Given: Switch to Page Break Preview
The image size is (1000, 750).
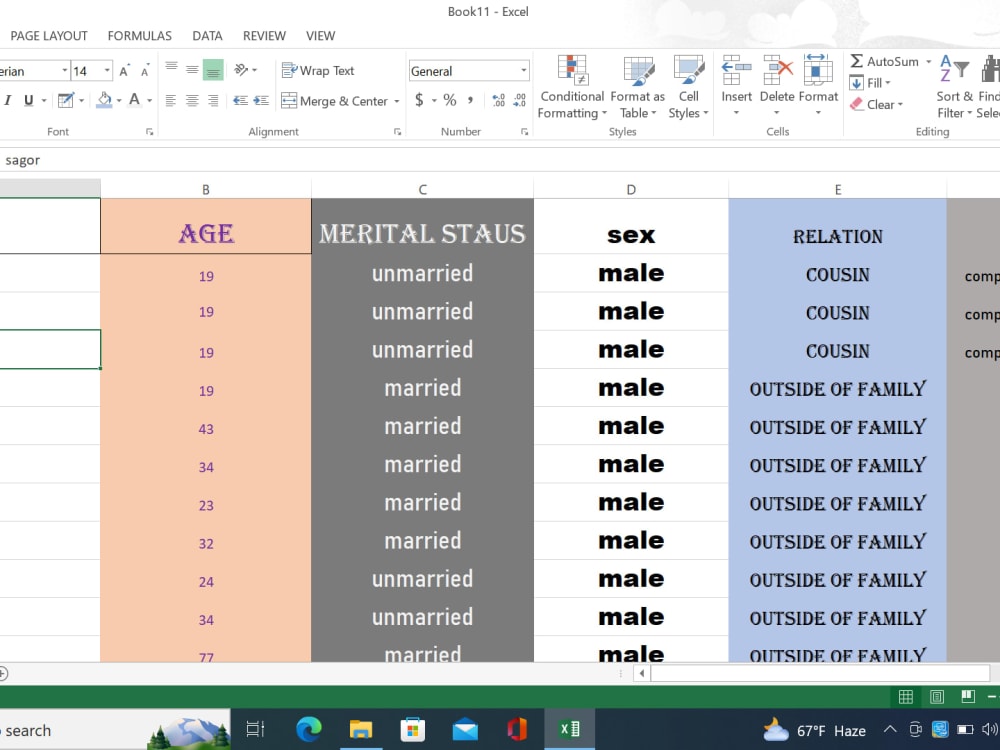Looking at the screenshot, I should click(x=968, y=697).
